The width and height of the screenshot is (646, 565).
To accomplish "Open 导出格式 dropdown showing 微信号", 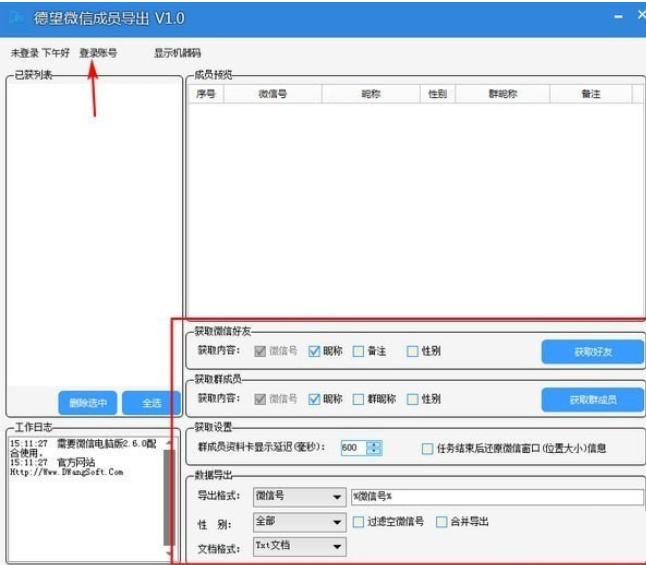I will click(x=300, y=497).
